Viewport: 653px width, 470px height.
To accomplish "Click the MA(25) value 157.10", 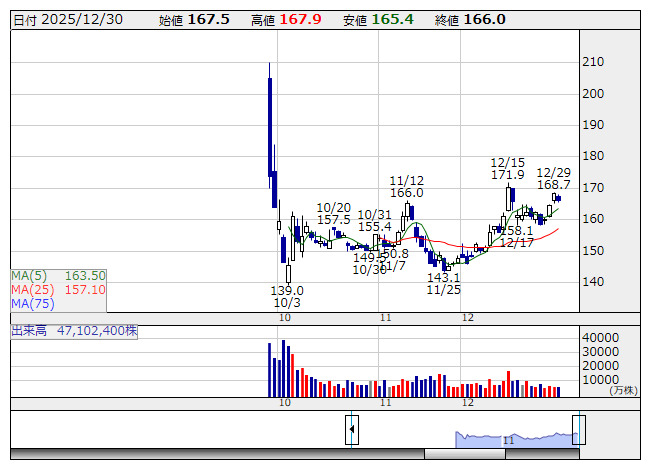I will click(x=85, y=290).
